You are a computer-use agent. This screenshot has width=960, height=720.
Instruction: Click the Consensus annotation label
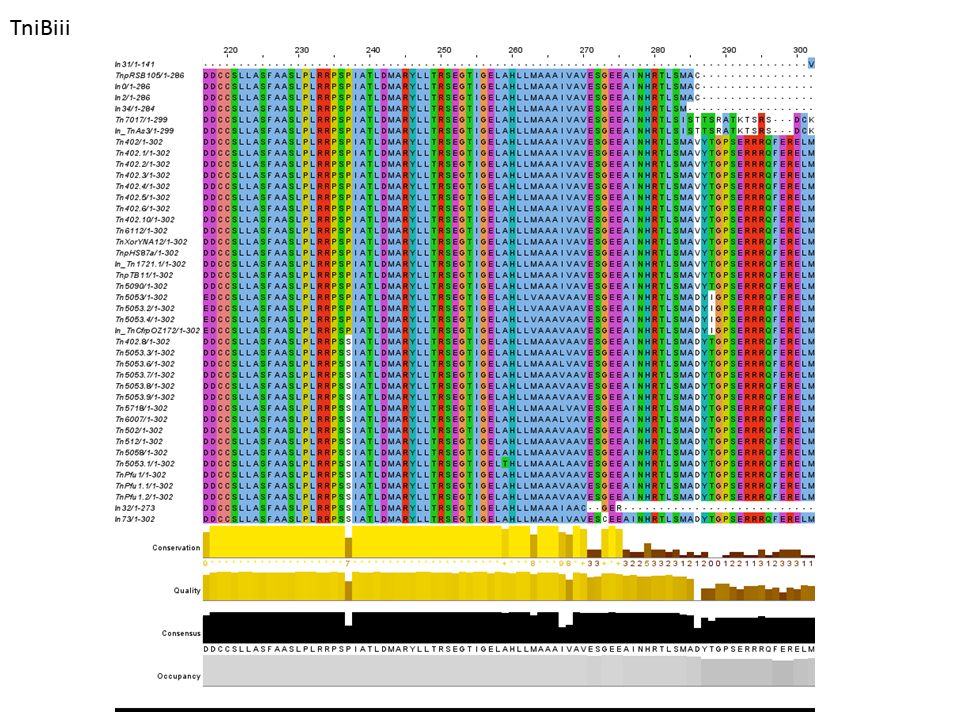[x=181, y=633]
